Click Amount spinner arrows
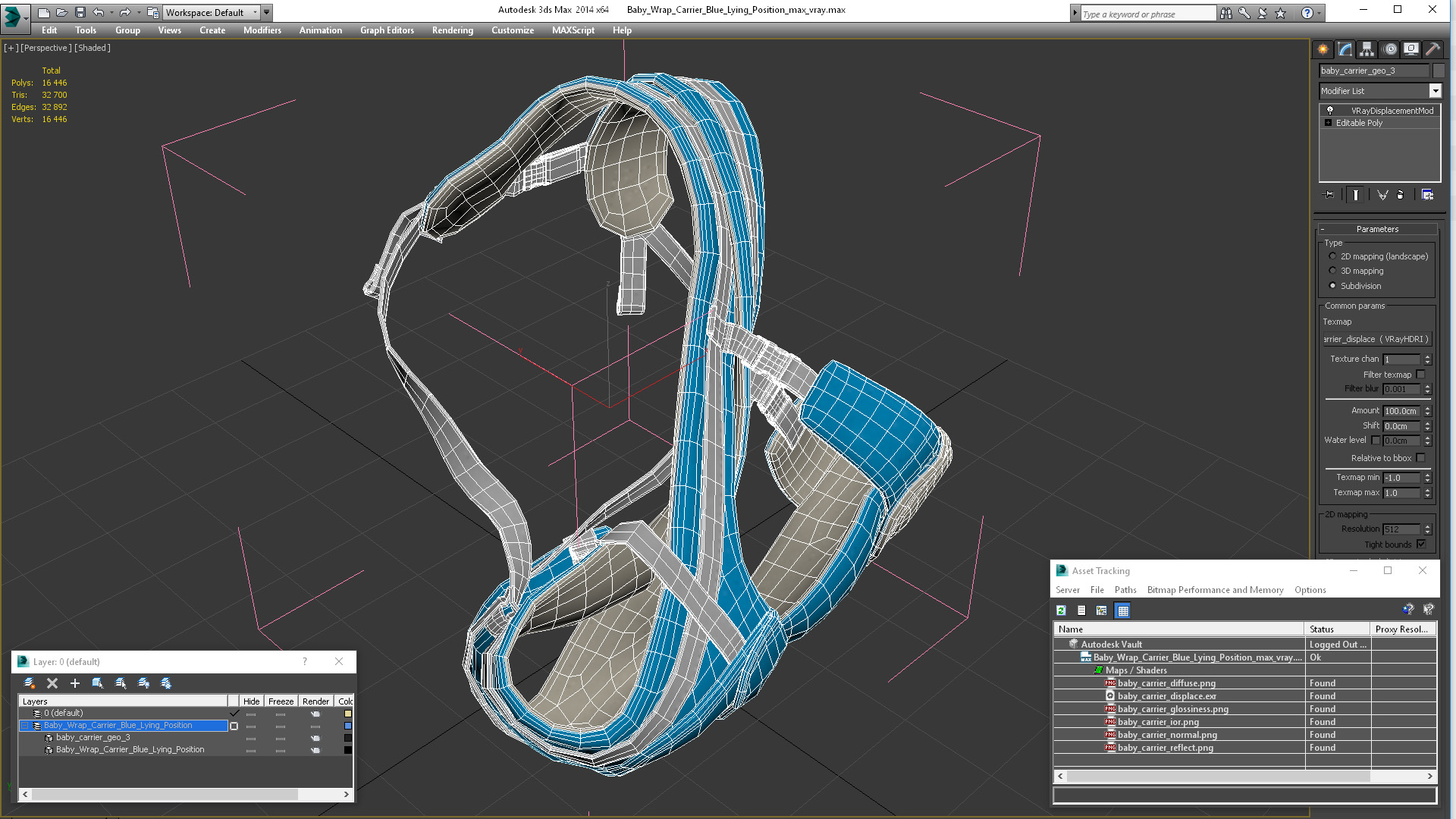Screen dimensions: 1456x819 pos(1427,411)
